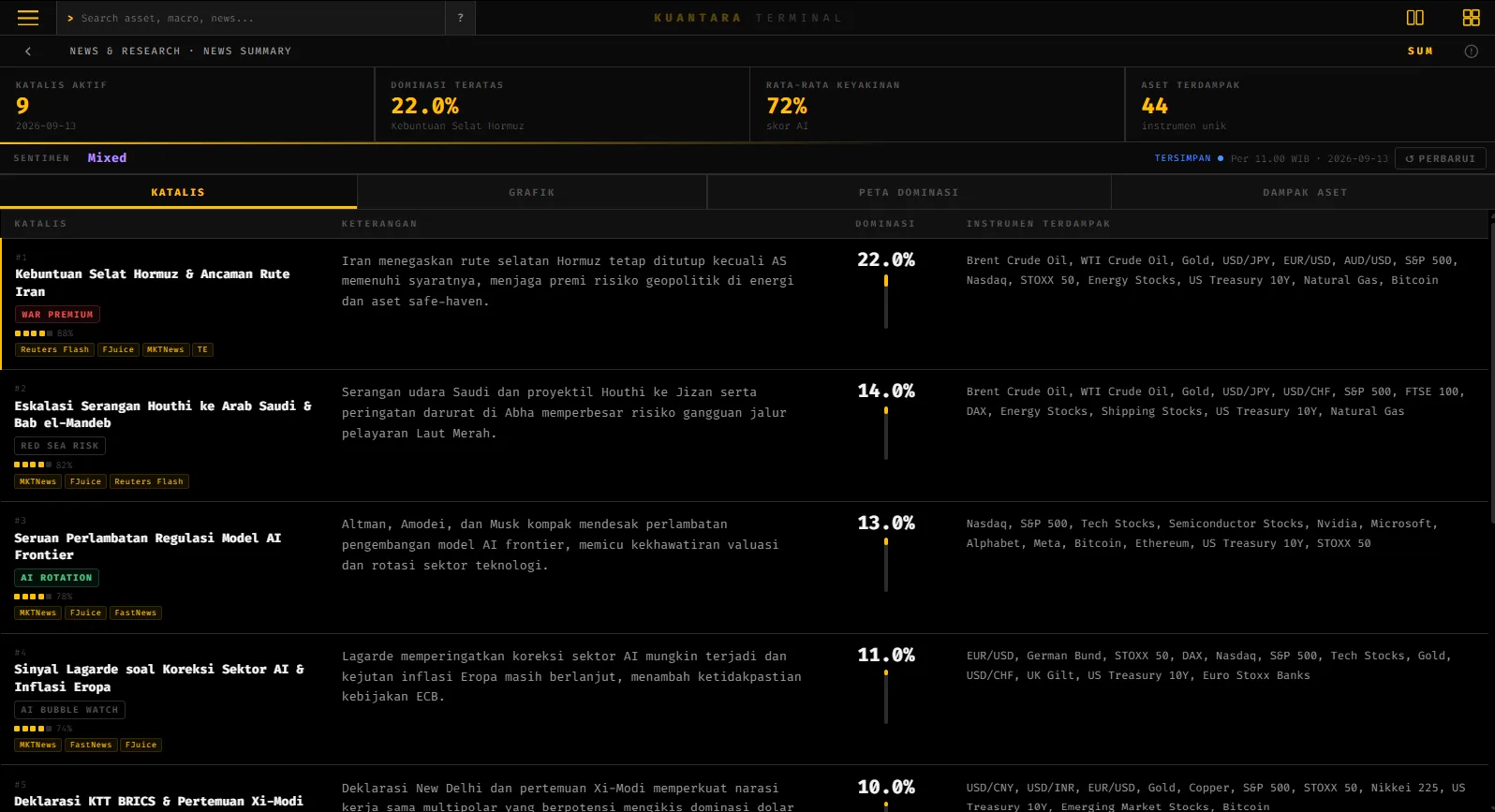Open MKTNews source in Houthi row
Screen dimensions: 1495x812
pos(37,481)
